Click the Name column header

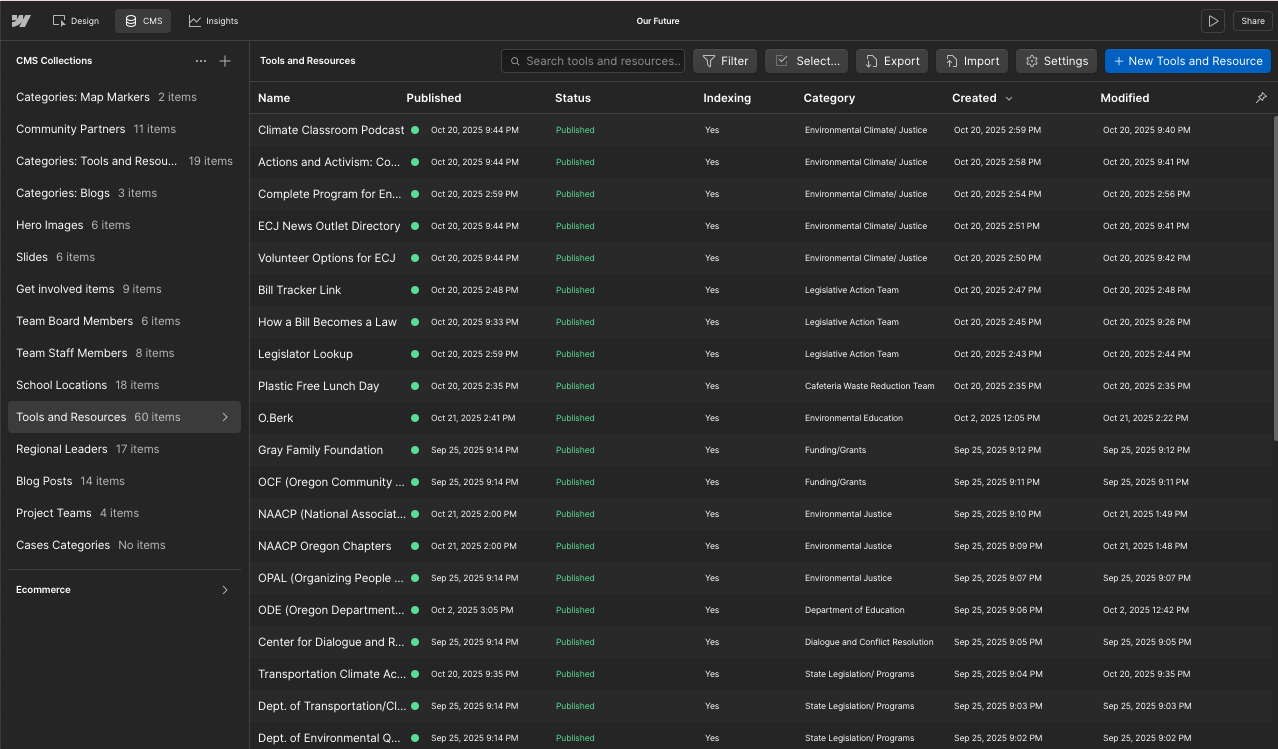[x=274, y=98]
